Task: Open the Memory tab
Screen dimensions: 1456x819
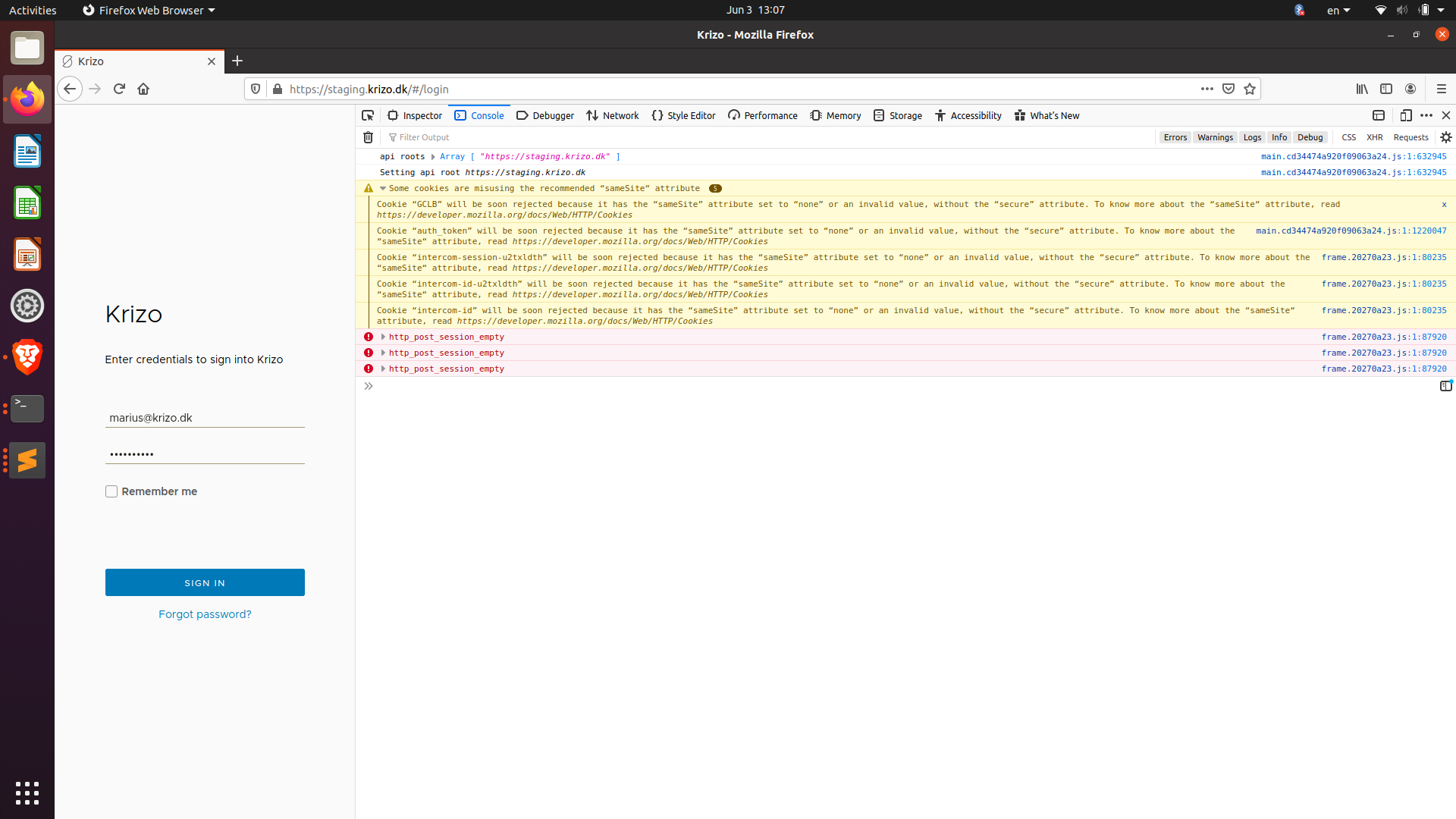Action: (836, 115)
